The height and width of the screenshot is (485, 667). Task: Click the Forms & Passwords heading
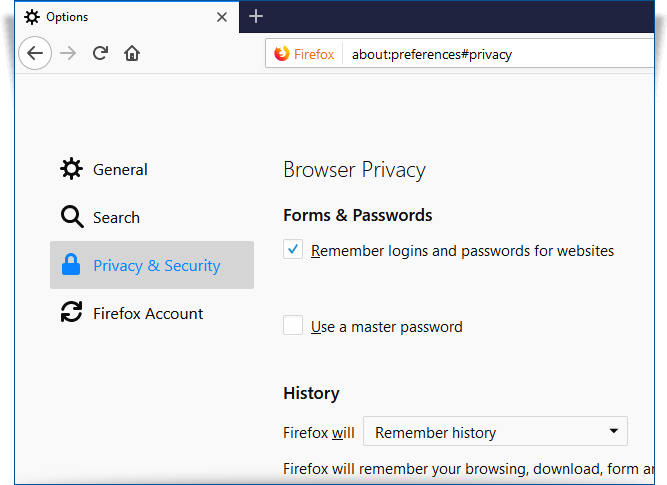[358, 215]
